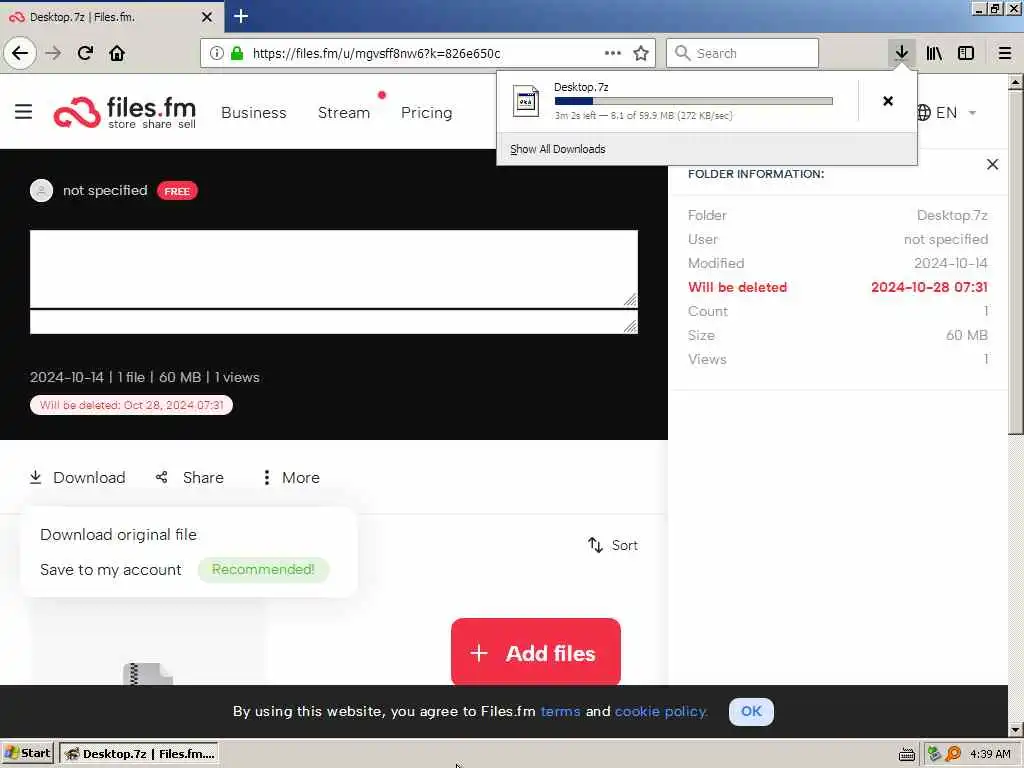Image resolution: width=1024 pixels, height=768 pixels.
Task: Open the Windows Start menu
Action: click(27, 754)
